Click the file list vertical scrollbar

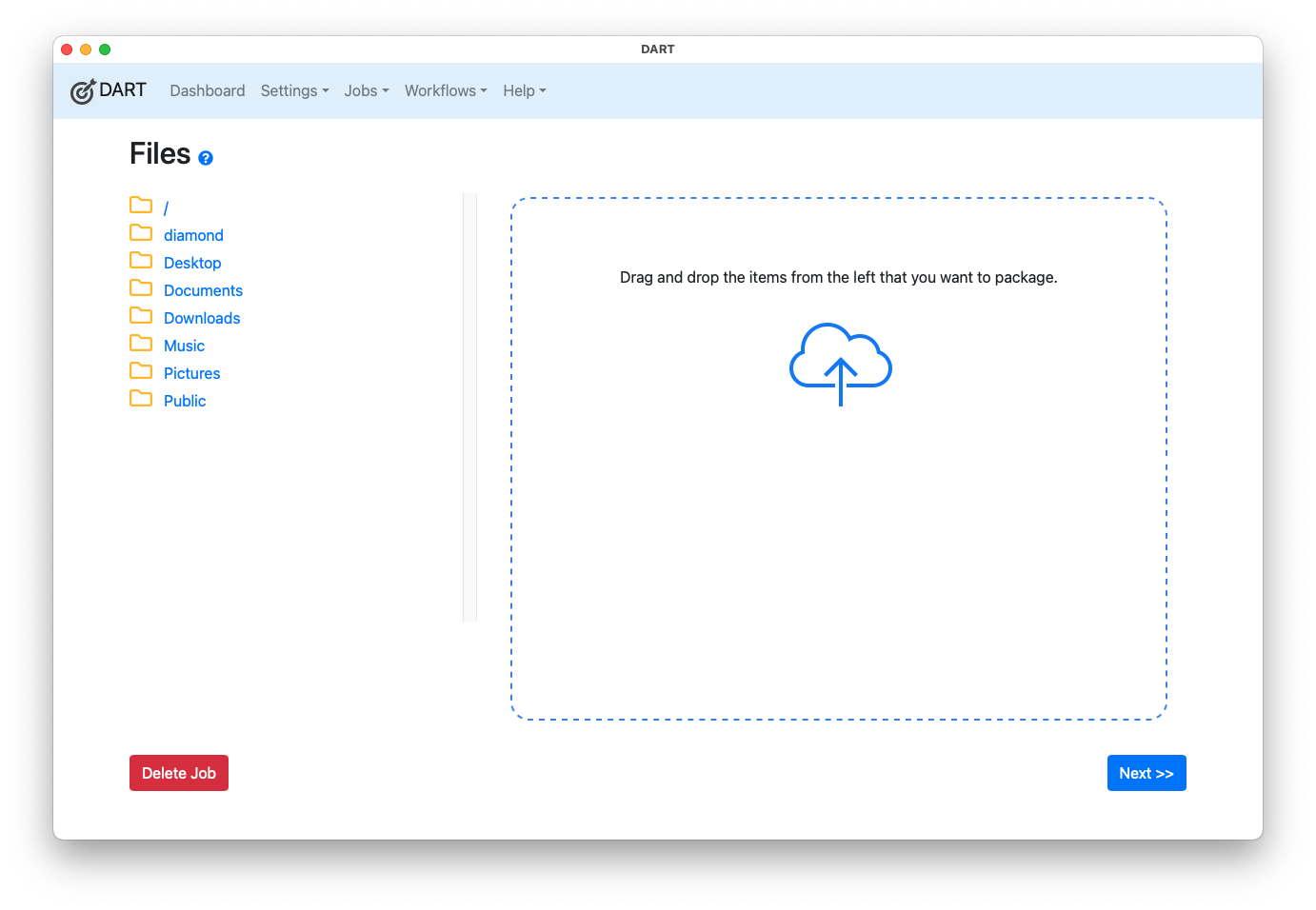point(469,407)
